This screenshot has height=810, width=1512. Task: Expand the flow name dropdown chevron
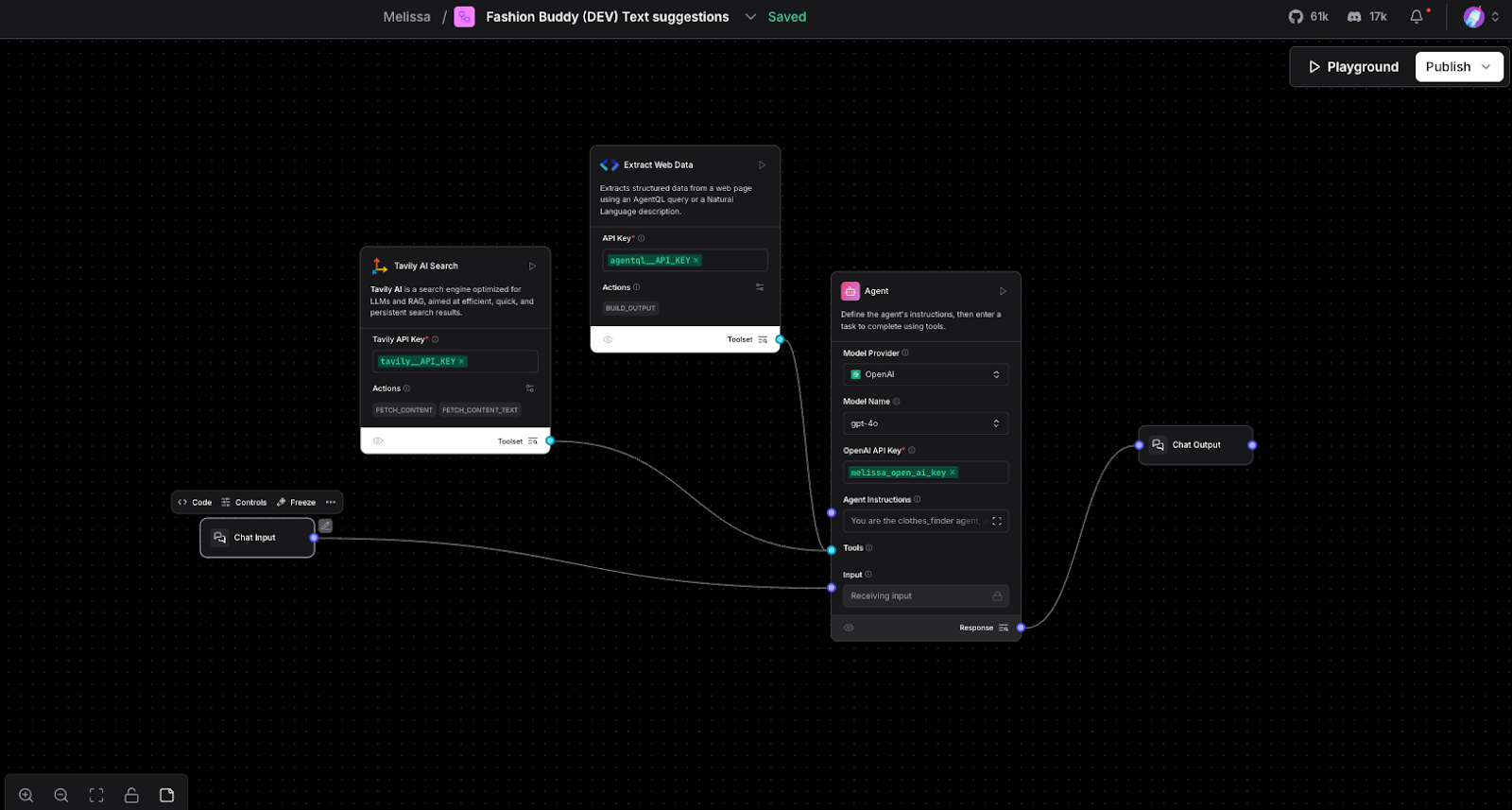pos(750,16)
